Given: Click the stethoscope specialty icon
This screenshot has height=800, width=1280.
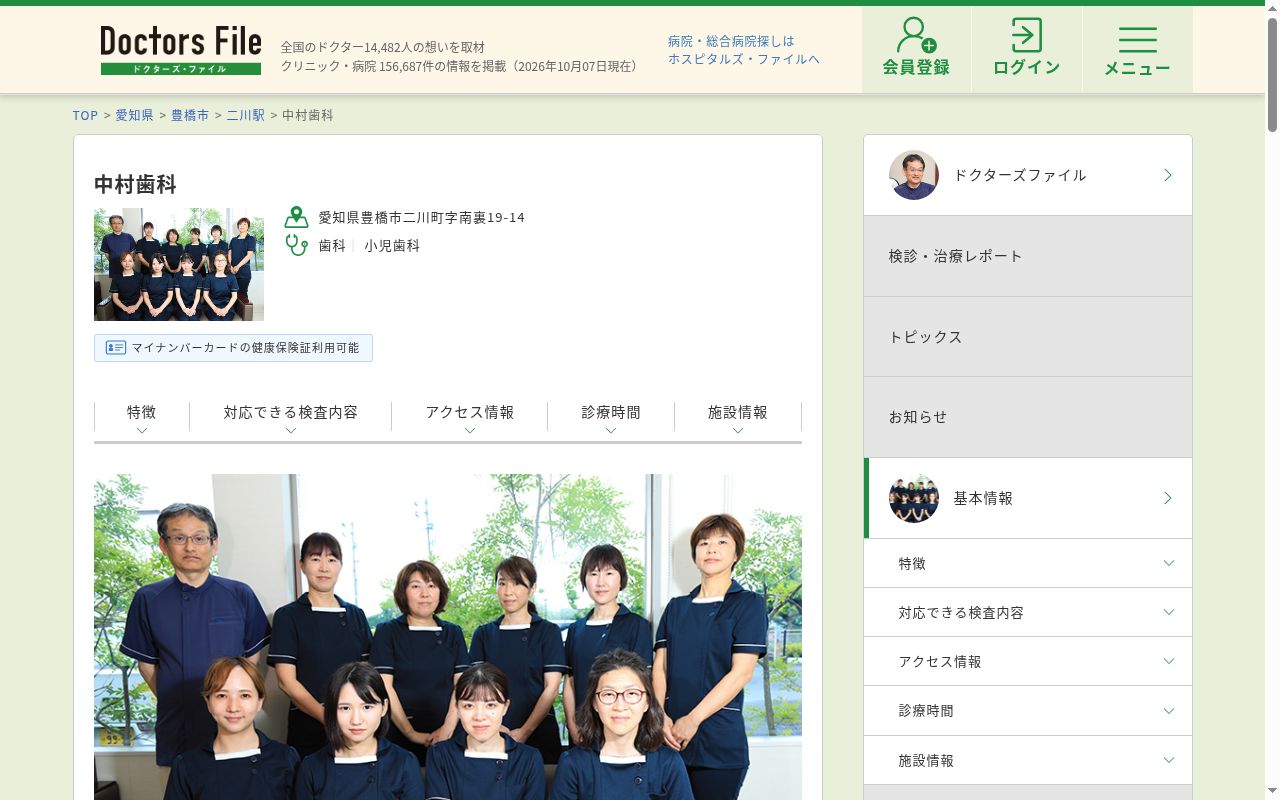Looking at the screenshot, I should tap(296, 245).
